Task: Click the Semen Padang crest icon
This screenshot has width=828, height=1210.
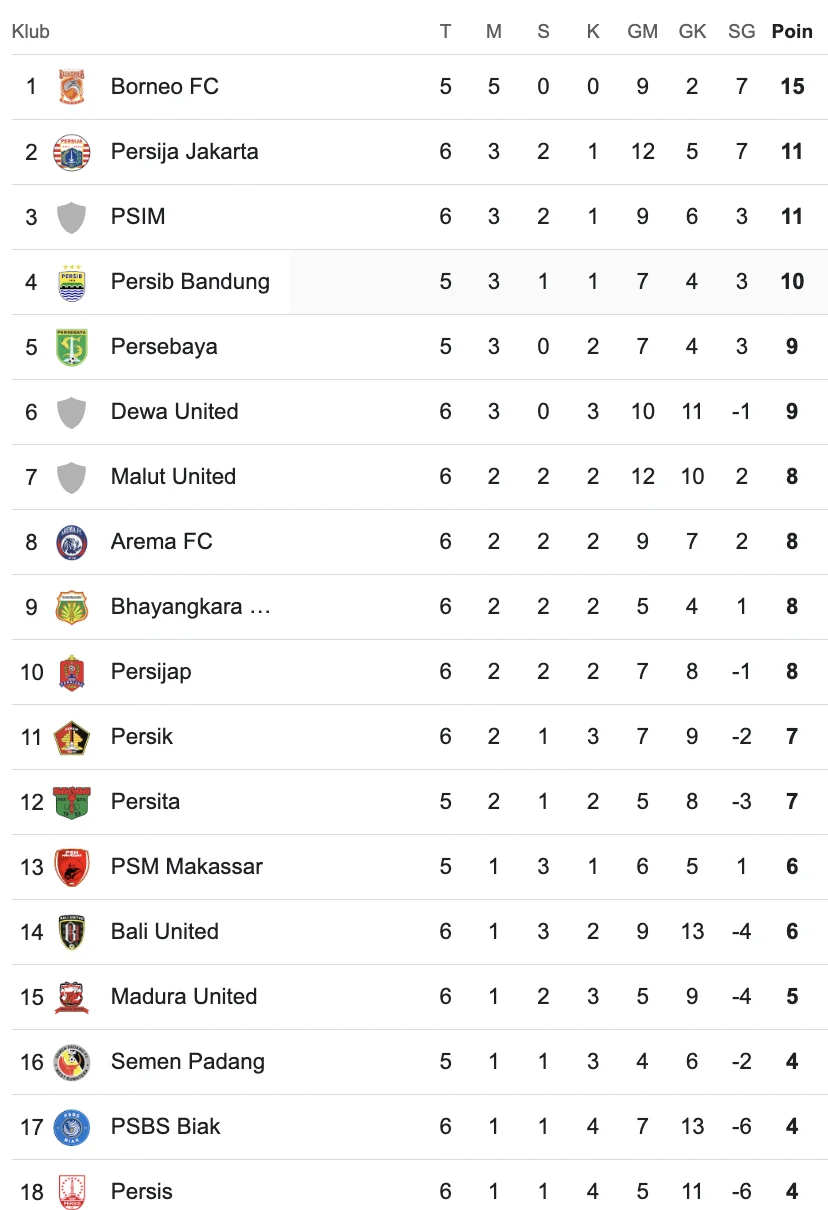Action: 71,1062
